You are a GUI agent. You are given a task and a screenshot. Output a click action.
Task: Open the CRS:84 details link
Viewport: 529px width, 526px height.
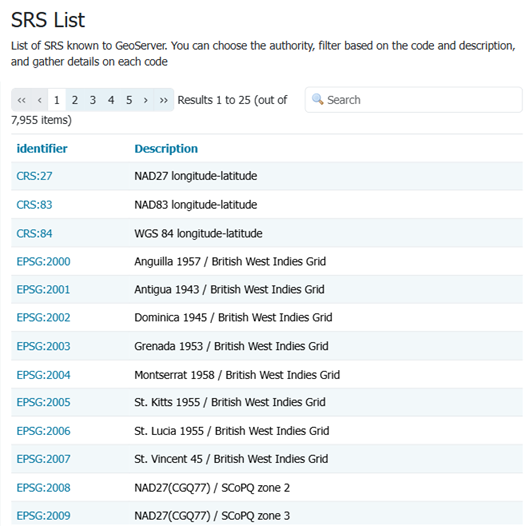click(34, 233)
